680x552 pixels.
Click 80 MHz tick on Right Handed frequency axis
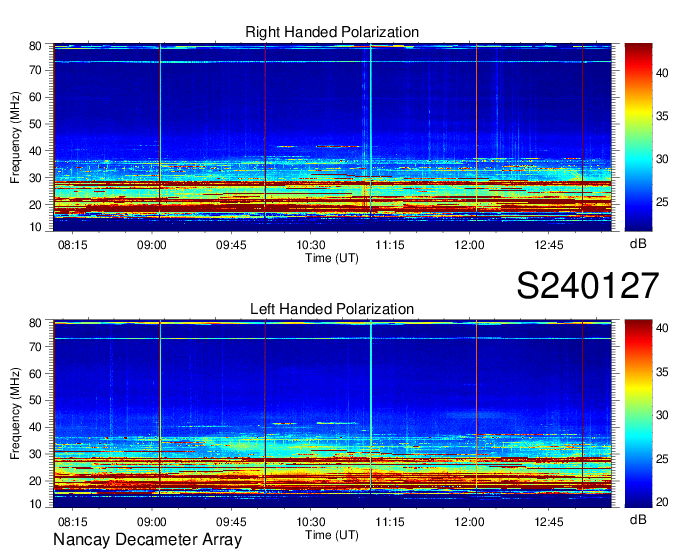[x=35, y=46]
